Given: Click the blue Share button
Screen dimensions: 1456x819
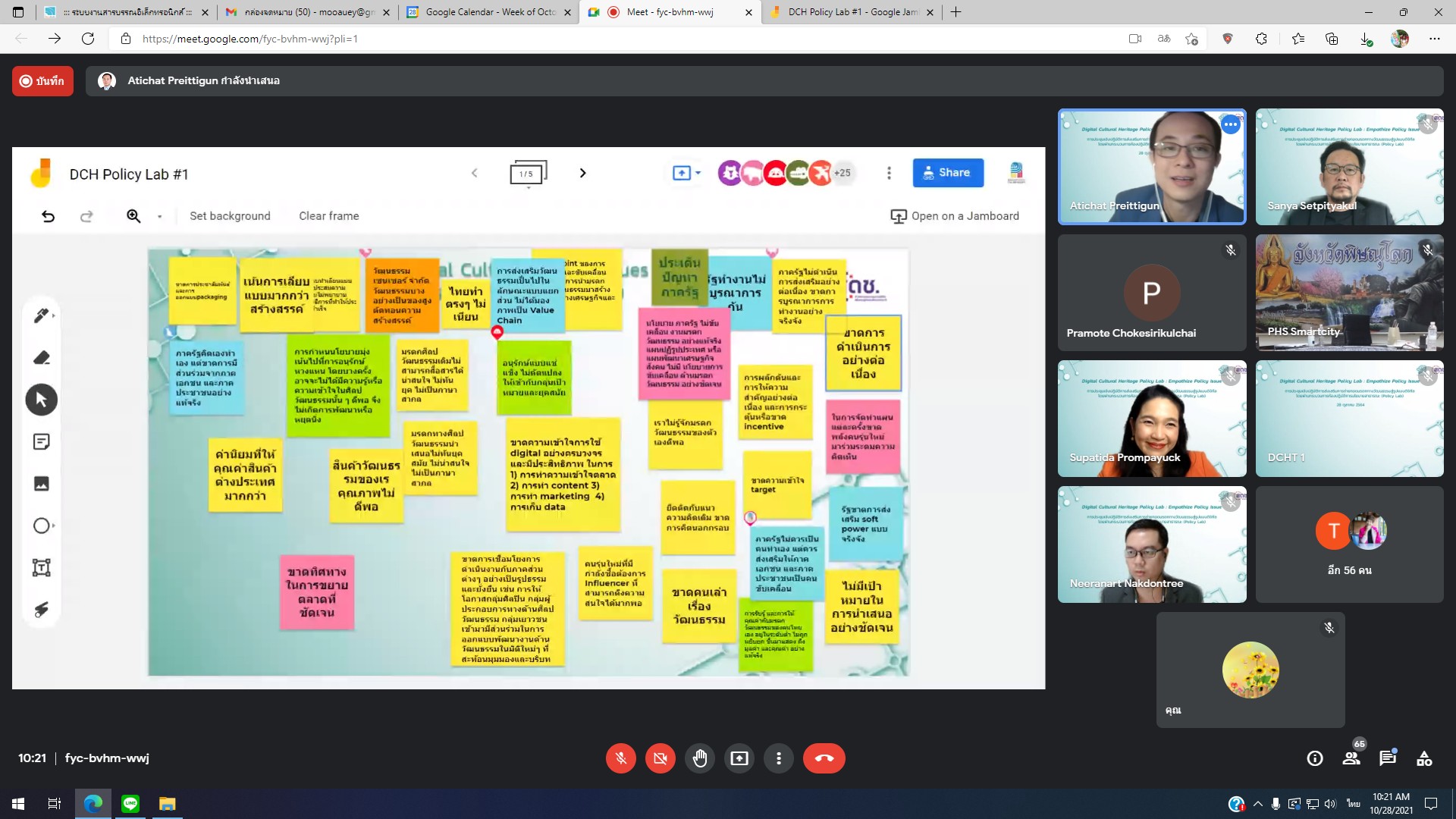Looking at the screenshot, I should coord(947,173).
